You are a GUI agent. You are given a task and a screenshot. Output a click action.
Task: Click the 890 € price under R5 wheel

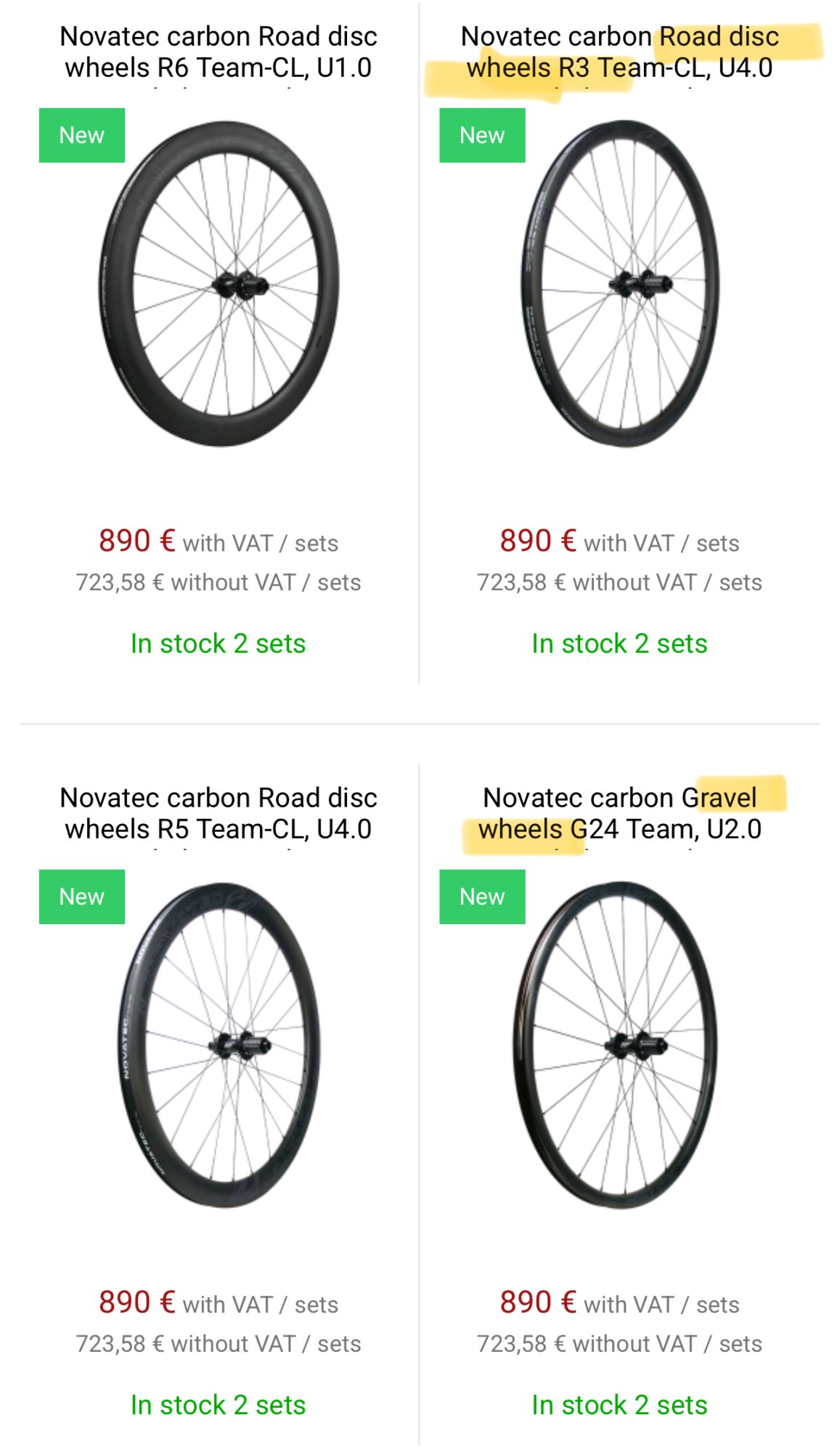click(x=137, y=1302)
